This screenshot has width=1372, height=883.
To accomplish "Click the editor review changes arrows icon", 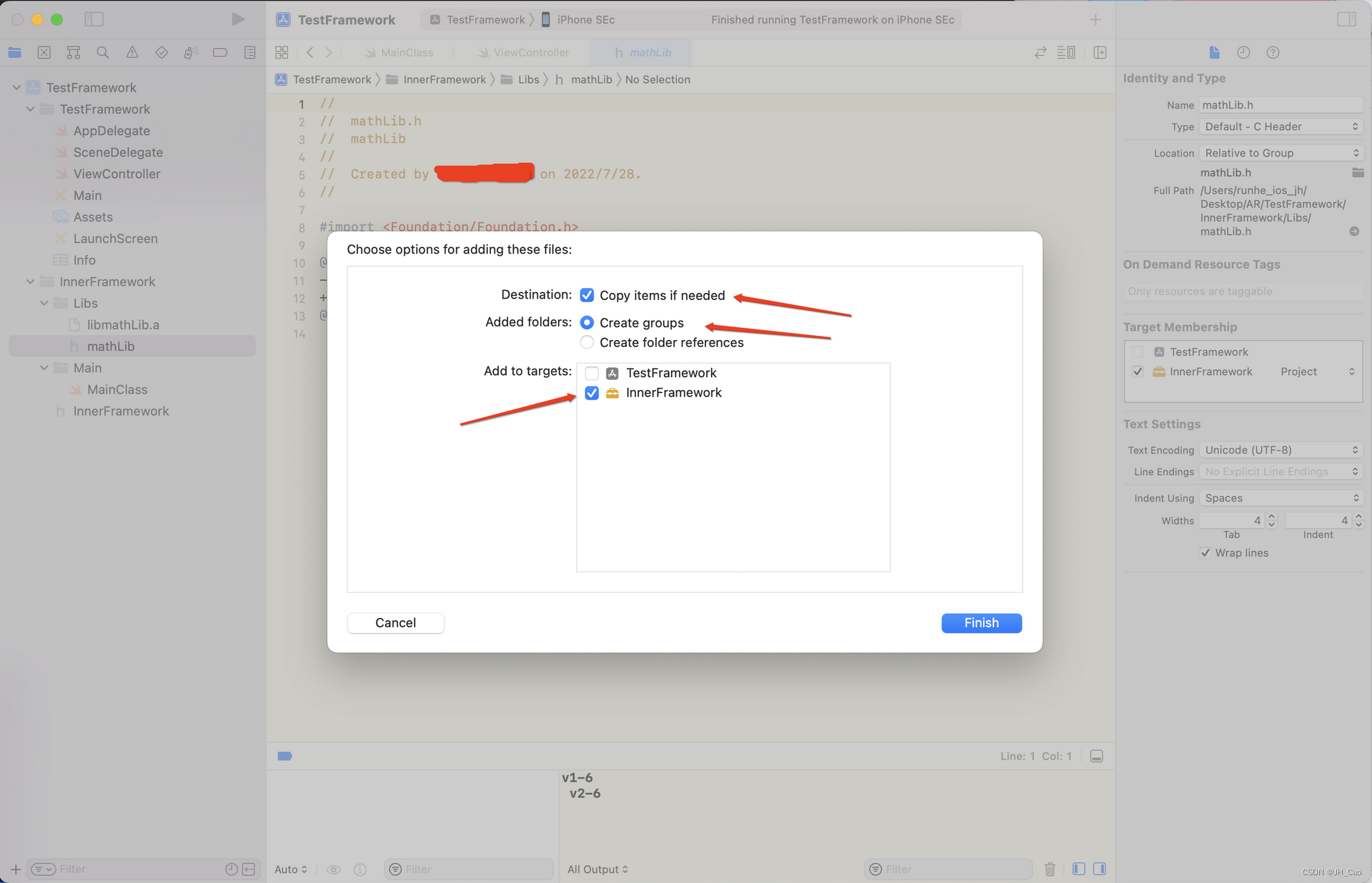I will [x=1040, y=52].
